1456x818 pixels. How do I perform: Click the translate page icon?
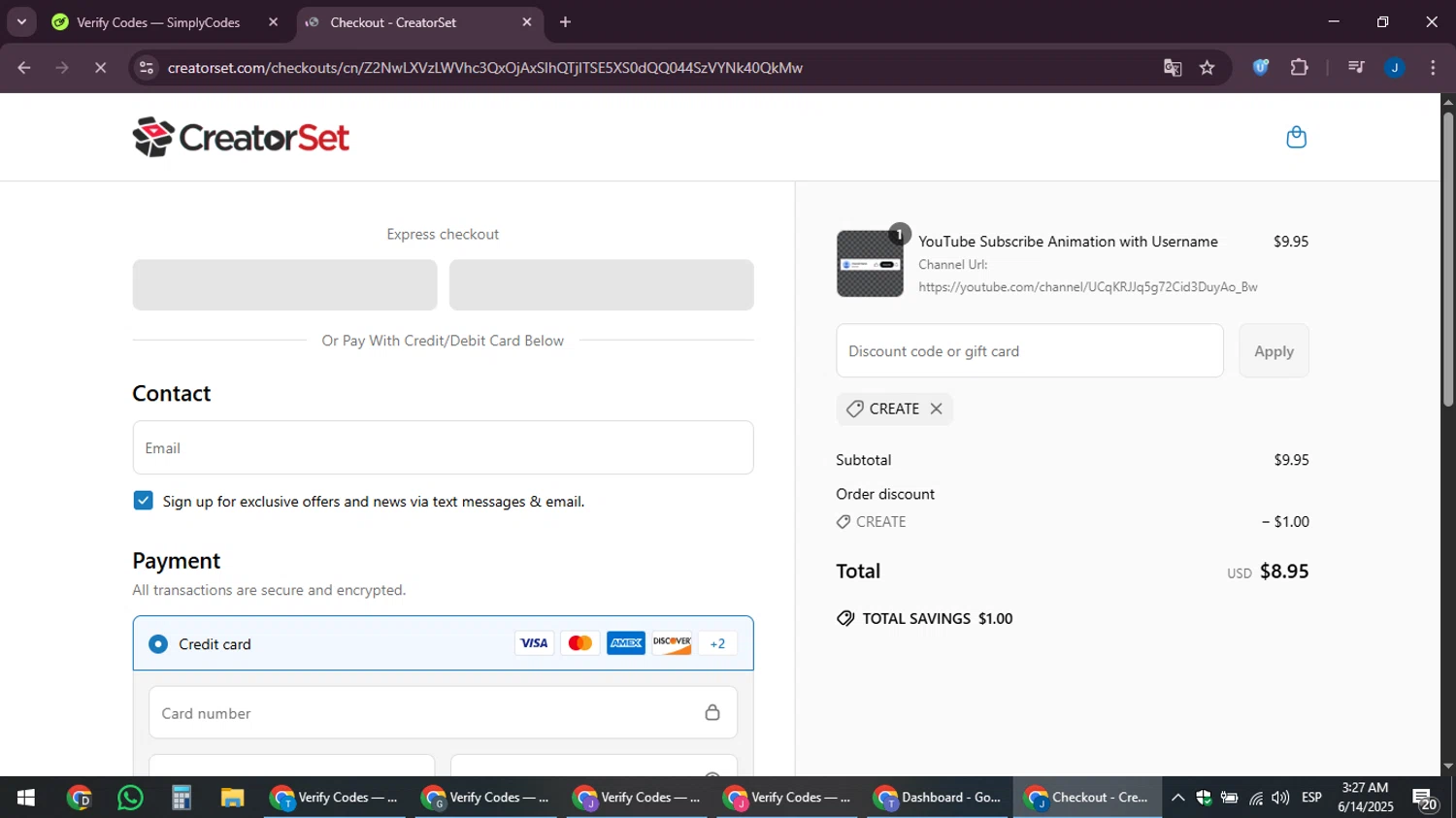click(1173, 68)
